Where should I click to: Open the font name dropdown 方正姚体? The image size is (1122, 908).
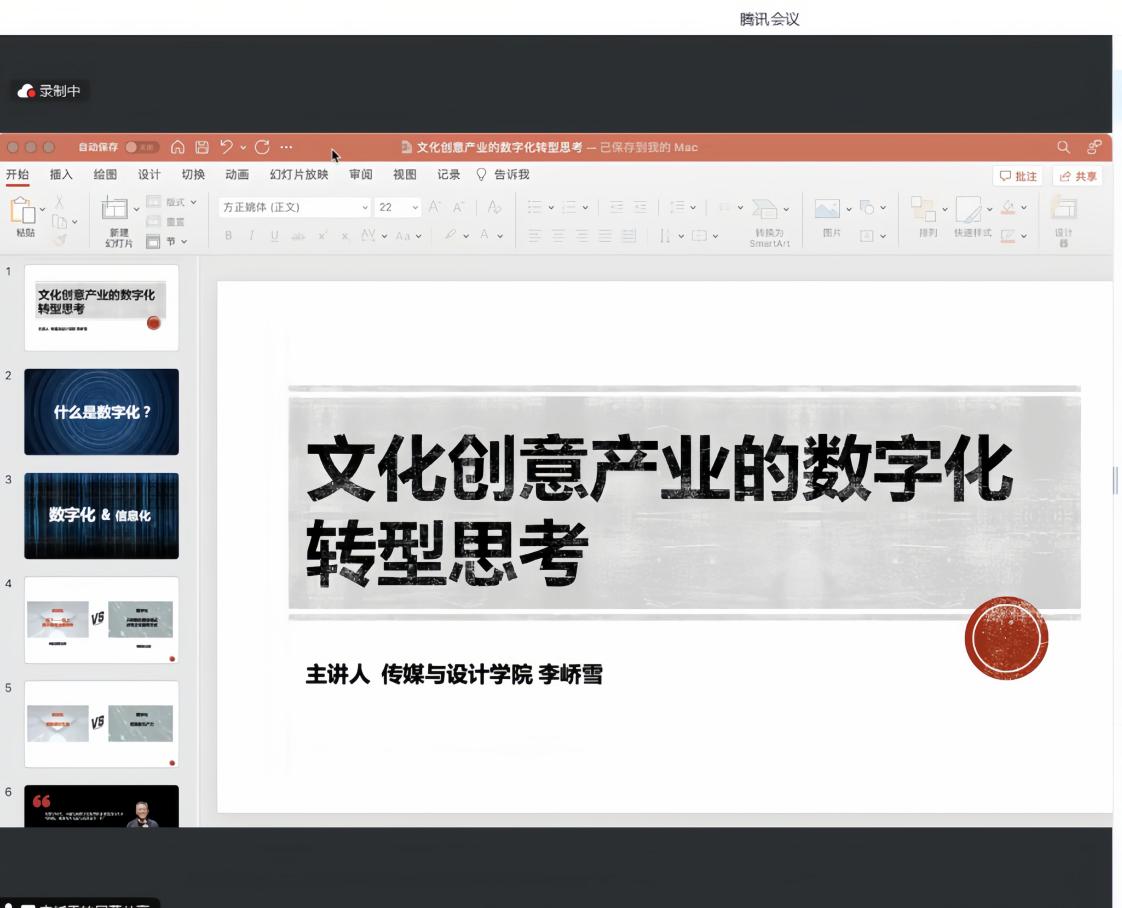[x=295, y=207]
